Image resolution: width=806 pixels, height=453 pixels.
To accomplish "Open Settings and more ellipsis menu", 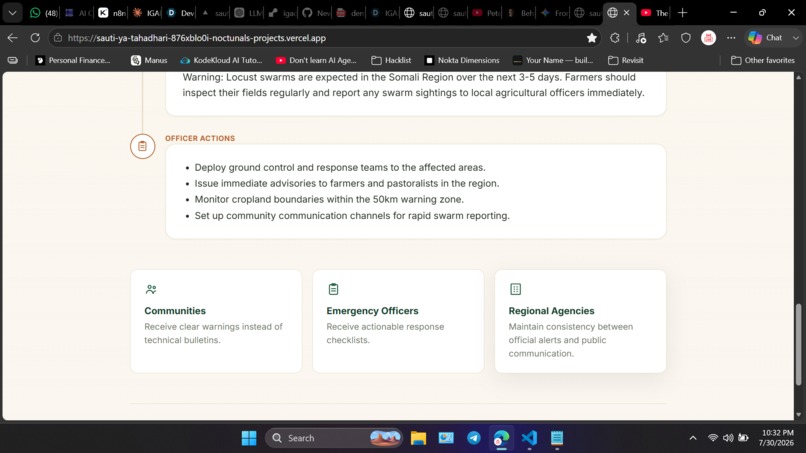I will (x=731, y=38).
